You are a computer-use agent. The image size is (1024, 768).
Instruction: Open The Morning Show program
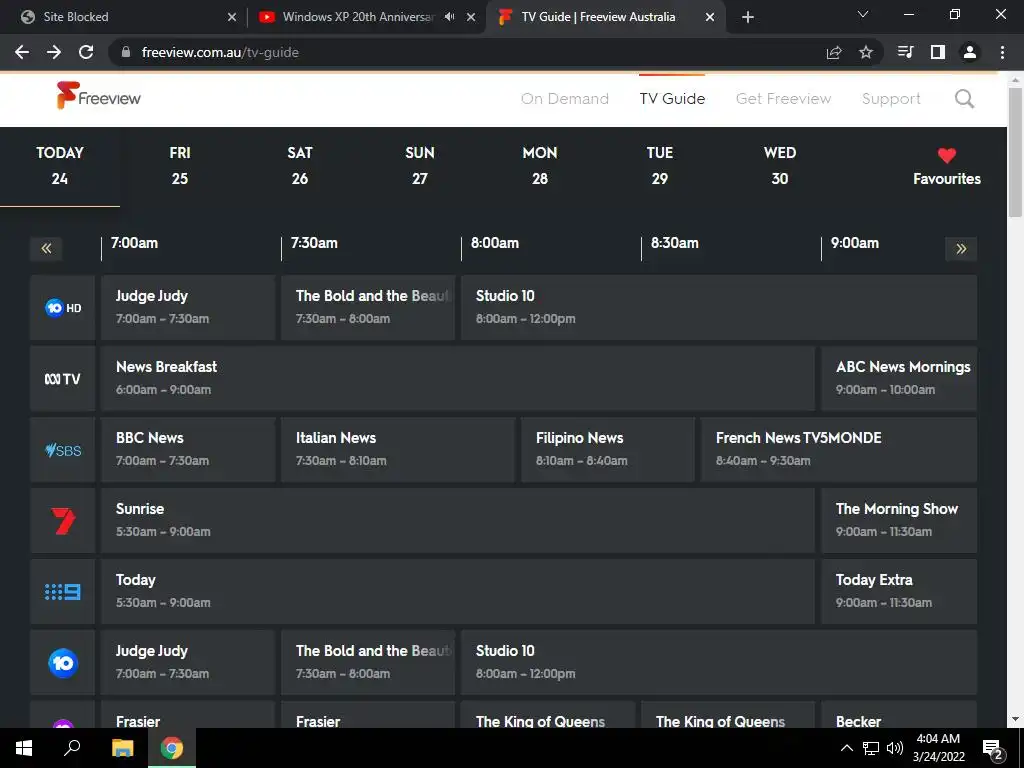click(x=899, y=520)
